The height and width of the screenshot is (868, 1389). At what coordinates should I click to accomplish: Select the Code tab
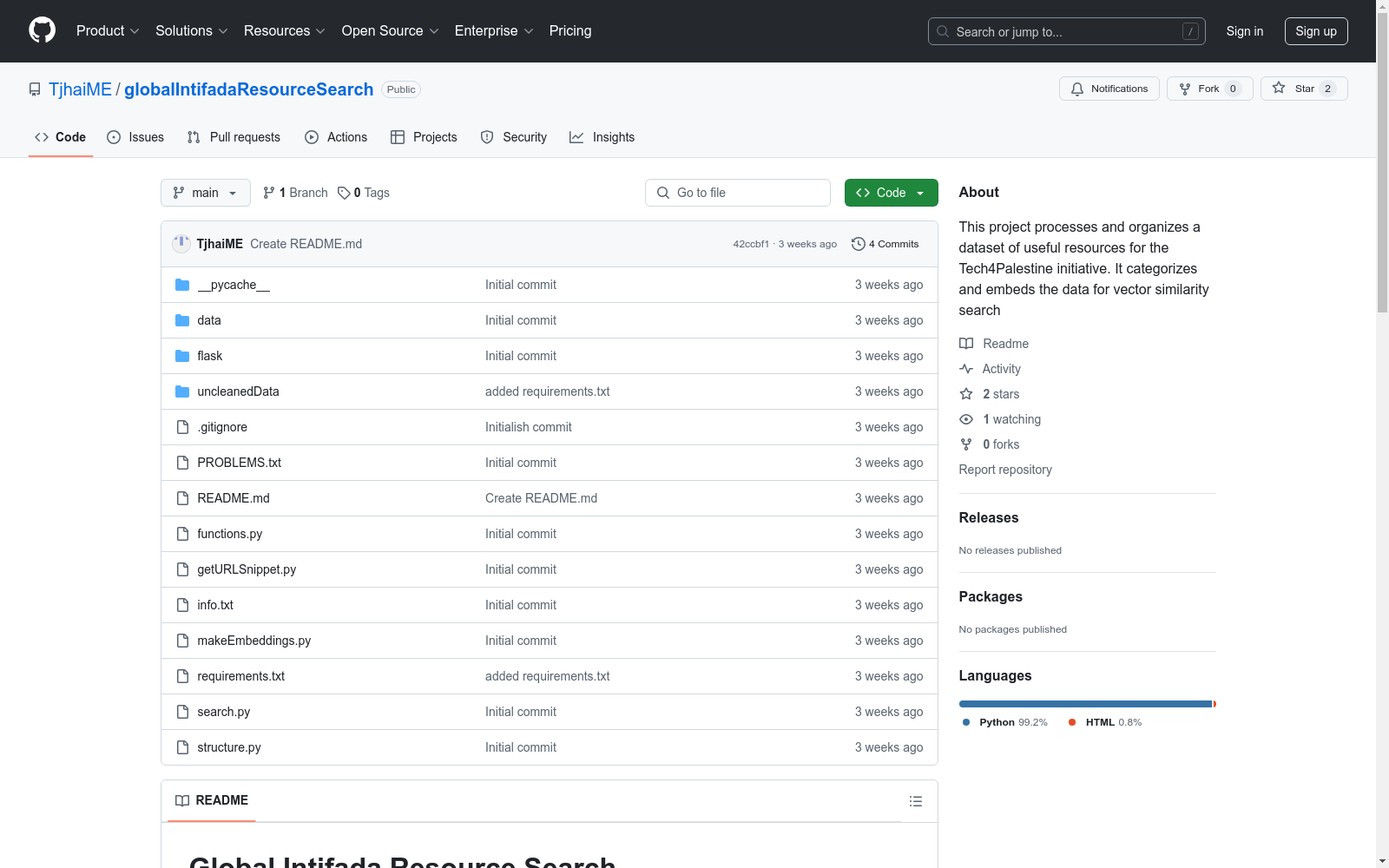point(61,137)
